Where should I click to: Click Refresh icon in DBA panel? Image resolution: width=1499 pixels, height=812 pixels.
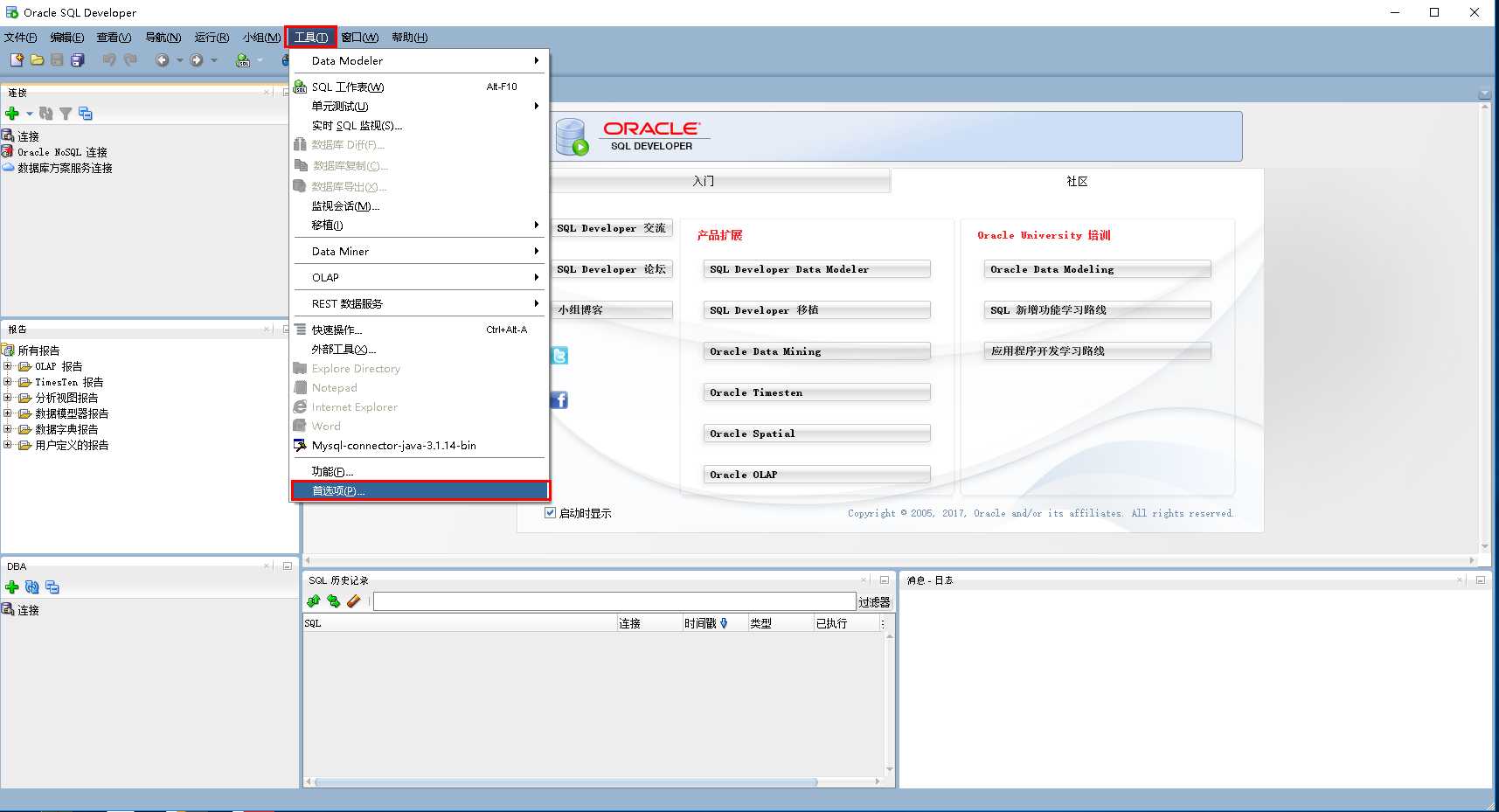click(32, 587)
